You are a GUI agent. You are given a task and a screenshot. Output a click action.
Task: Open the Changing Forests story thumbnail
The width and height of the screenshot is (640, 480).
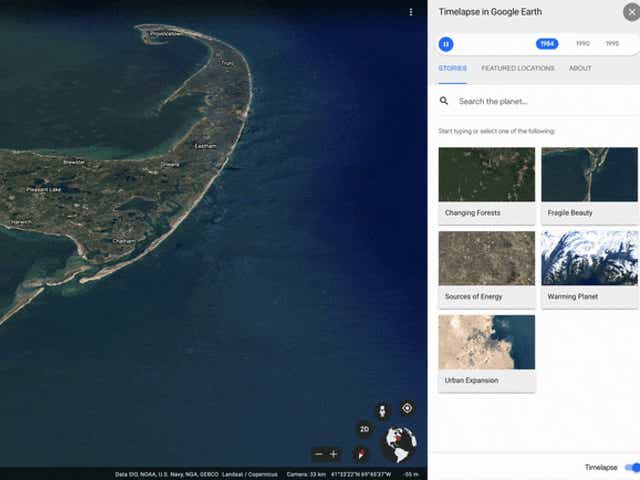487,174
